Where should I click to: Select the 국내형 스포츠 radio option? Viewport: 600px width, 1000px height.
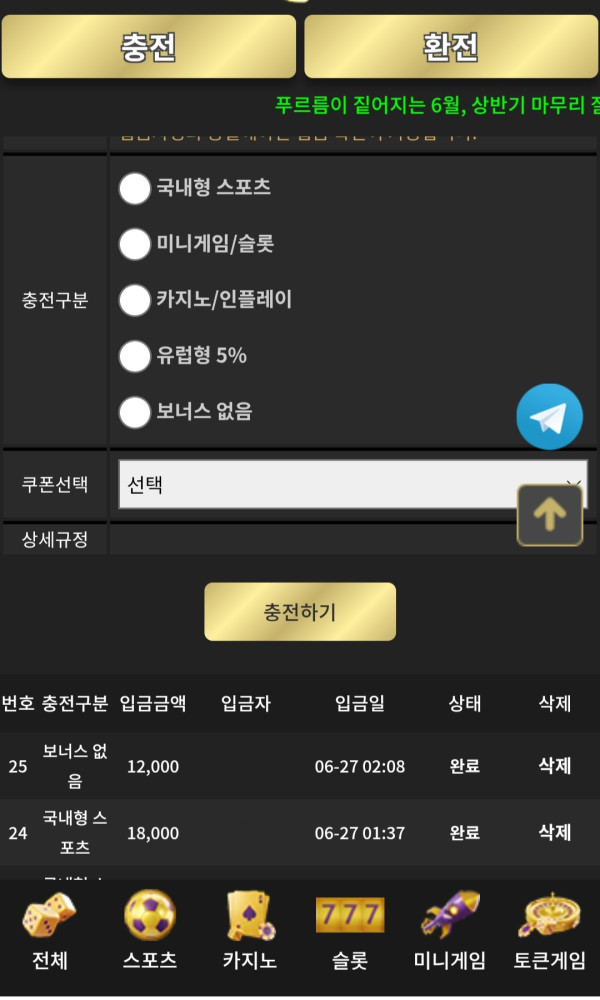(x=135, y=188)
